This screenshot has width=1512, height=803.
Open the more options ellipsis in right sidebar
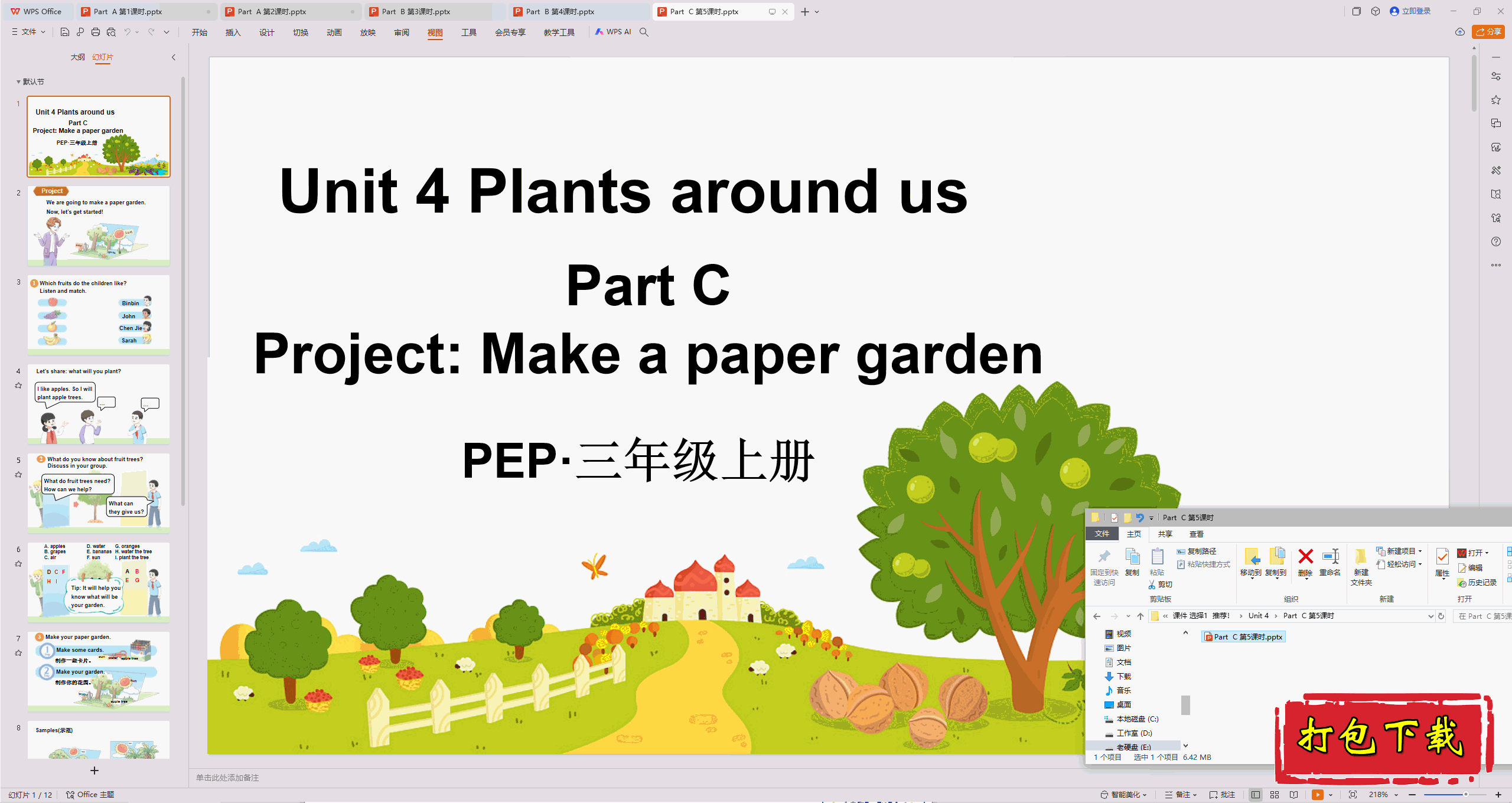tap(1496, 265)
